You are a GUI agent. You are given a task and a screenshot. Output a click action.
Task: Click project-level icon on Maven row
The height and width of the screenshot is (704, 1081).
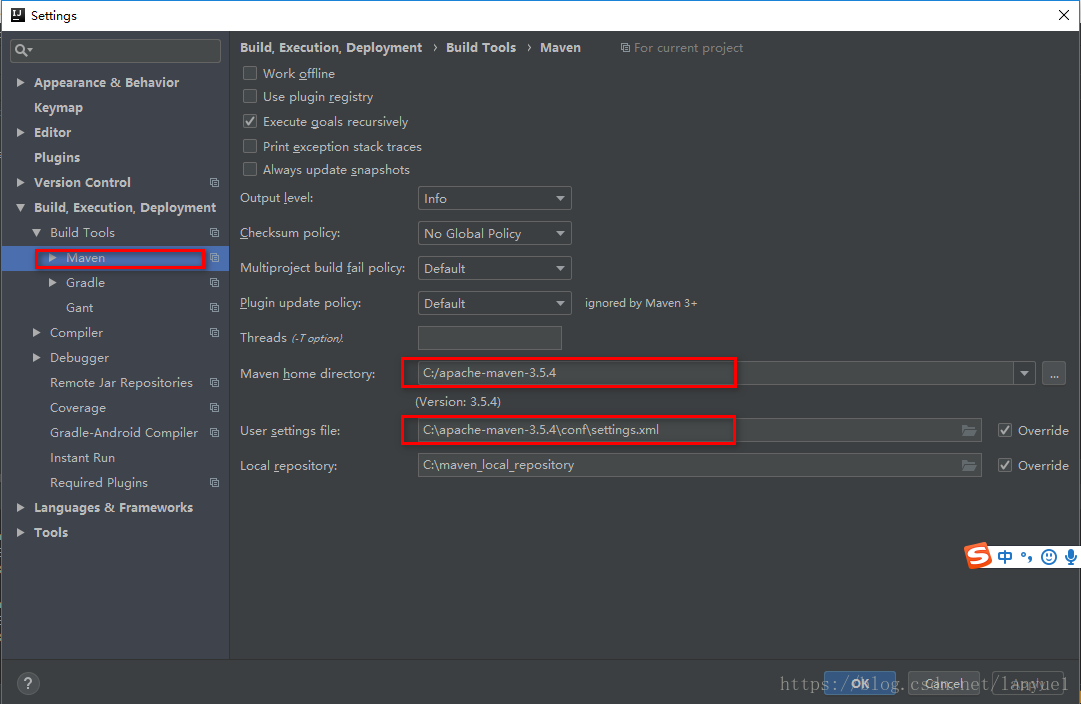click(214, 258)
